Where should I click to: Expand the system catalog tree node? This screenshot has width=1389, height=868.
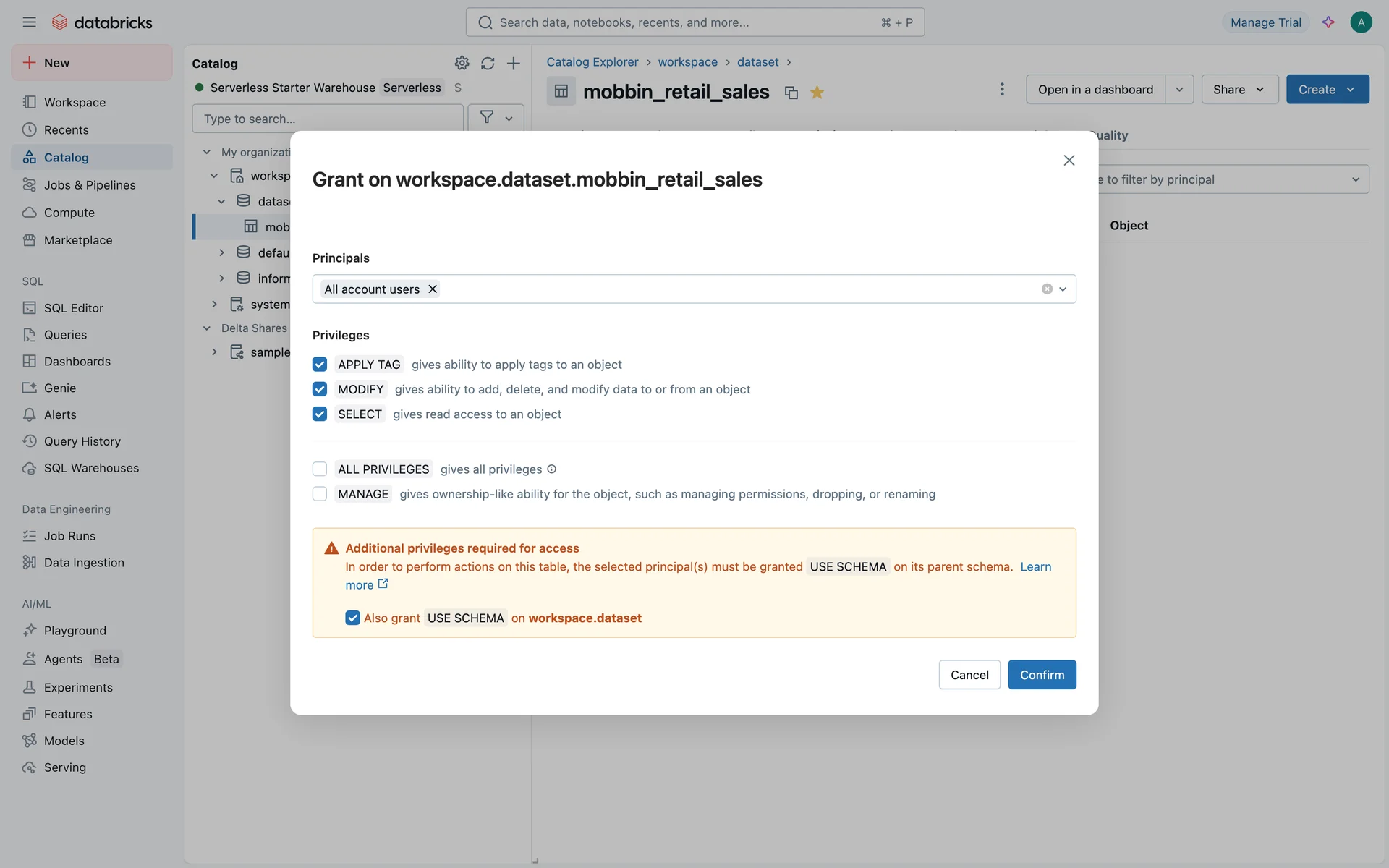214,305
